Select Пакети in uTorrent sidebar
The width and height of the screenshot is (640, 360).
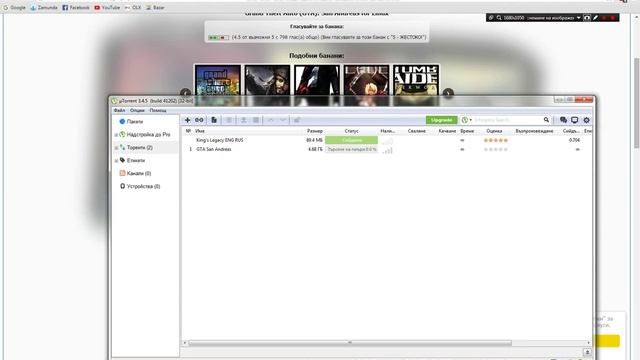135,122
